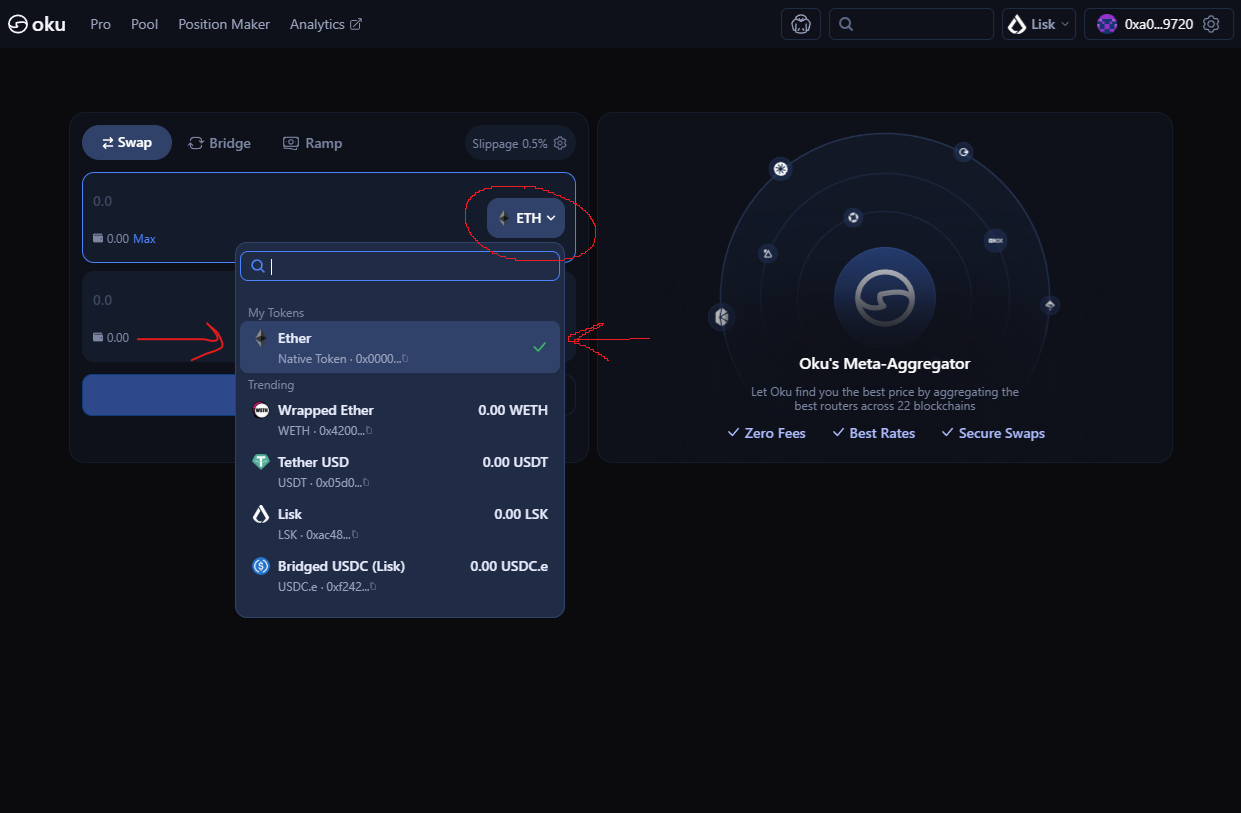Click the Lisk token logo in the list
Image resolution: width=1241 pixels, height=813 pixels.
261,514
